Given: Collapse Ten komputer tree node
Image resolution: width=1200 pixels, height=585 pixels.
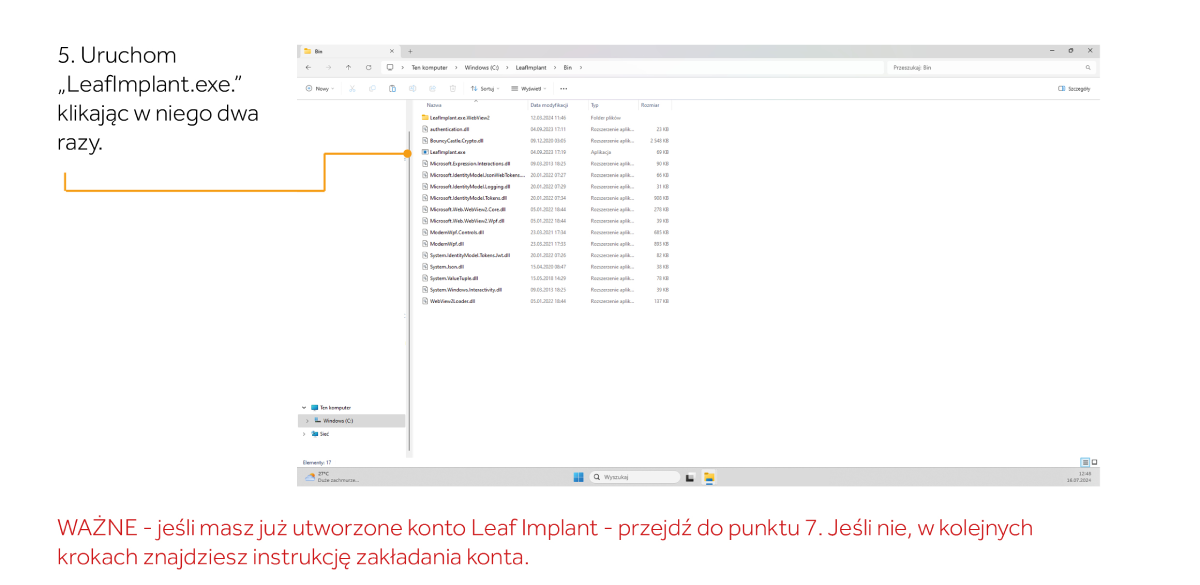Looking at the screenshot, I should pos(304,408).
